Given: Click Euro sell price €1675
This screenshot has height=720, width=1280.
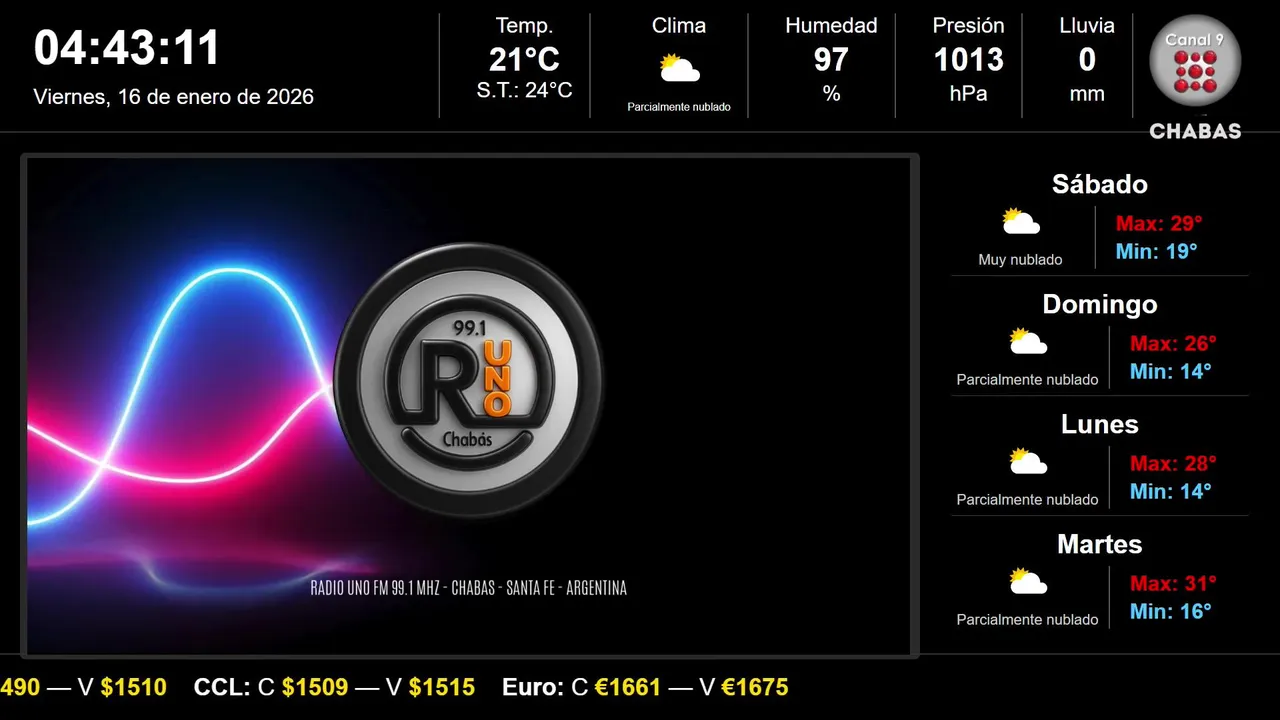Looking at the screenshot, I should [755, 687].
